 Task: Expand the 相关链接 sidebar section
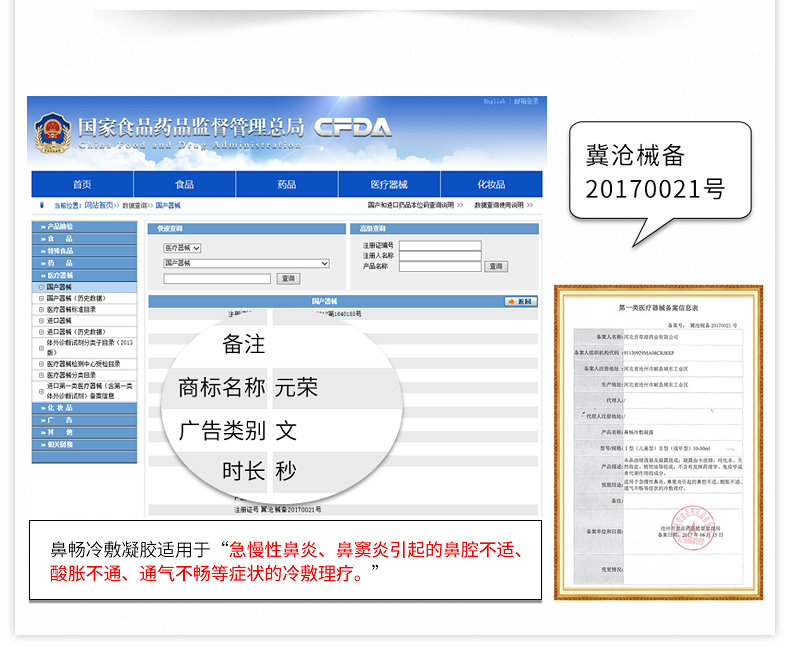click(84, 444)
